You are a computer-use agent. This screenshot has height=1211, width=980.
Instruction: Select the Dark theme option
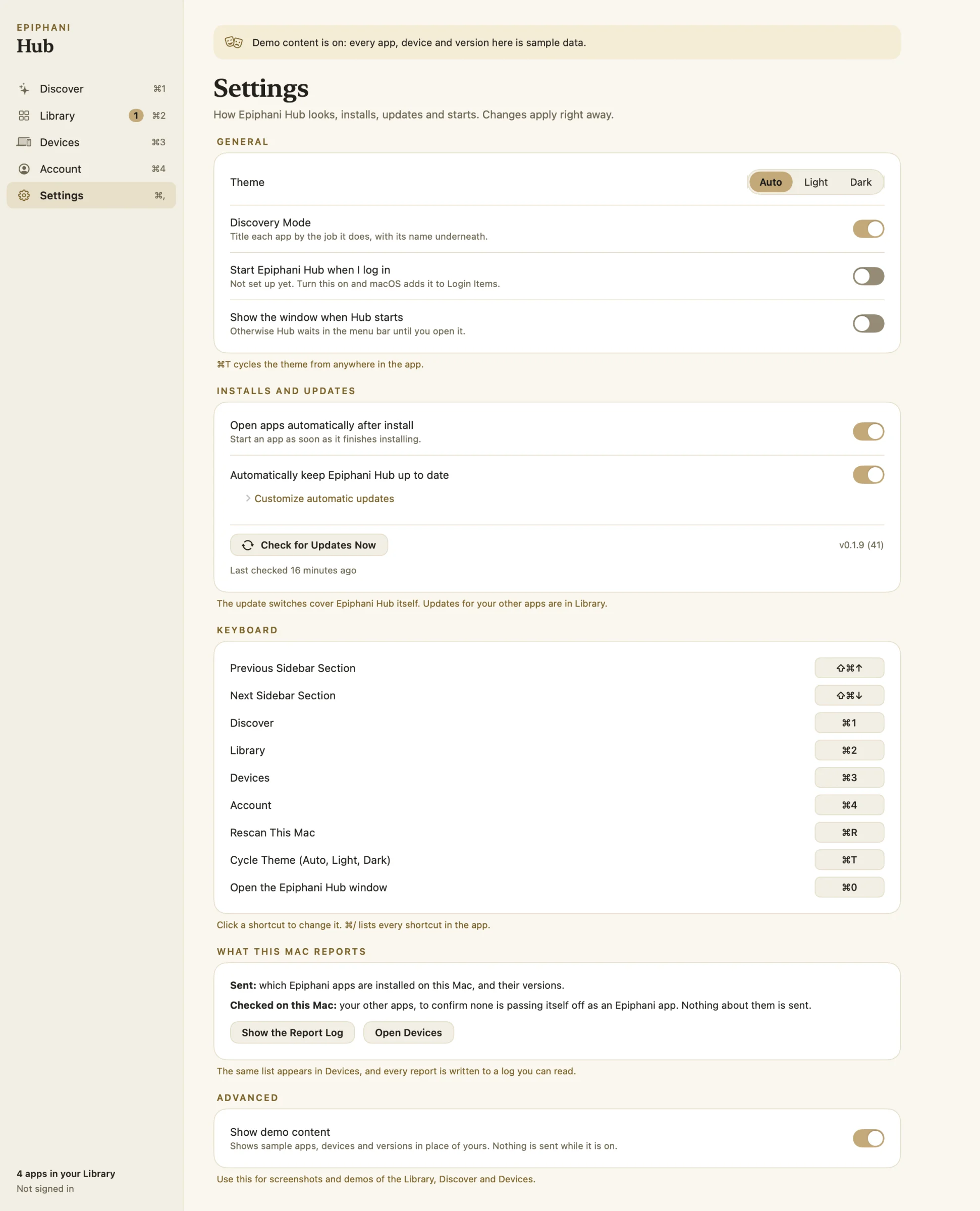pos(860,182)
